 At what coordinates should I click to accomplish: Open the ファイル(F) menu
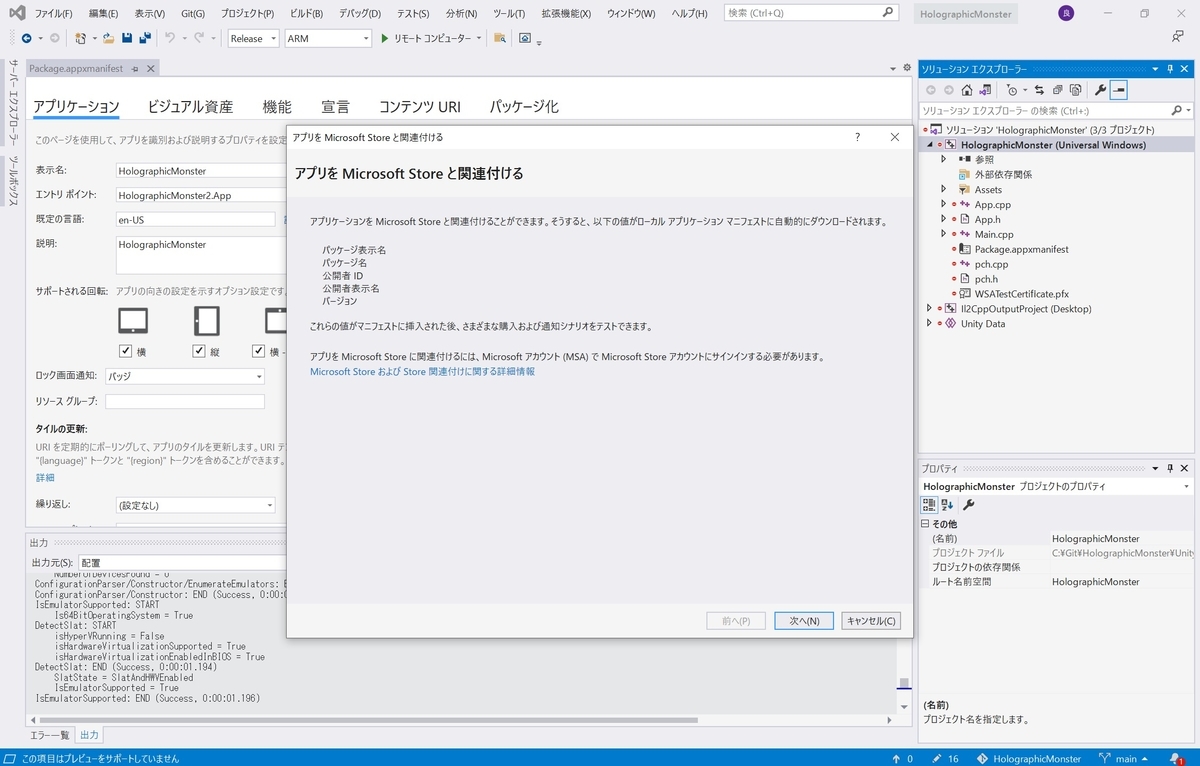(53, 14)
